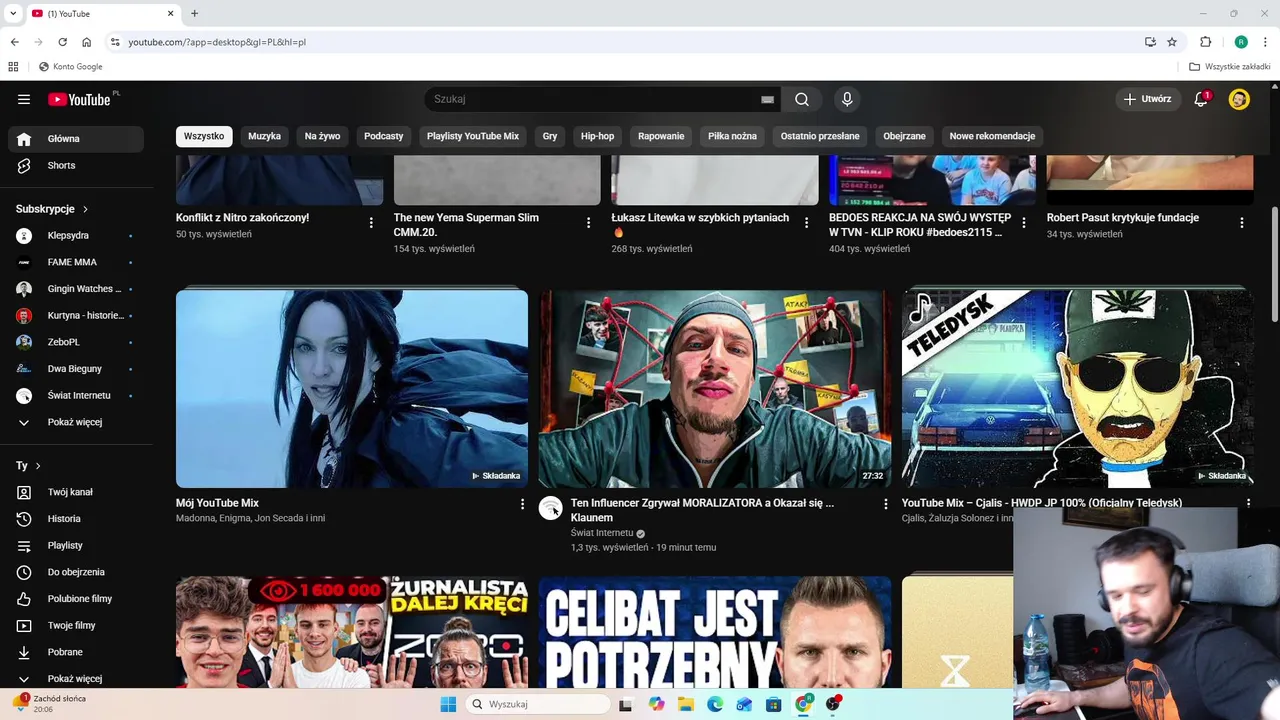
Task: Select Nowe rekomendacje filter chip
Action: click(992, 136)
